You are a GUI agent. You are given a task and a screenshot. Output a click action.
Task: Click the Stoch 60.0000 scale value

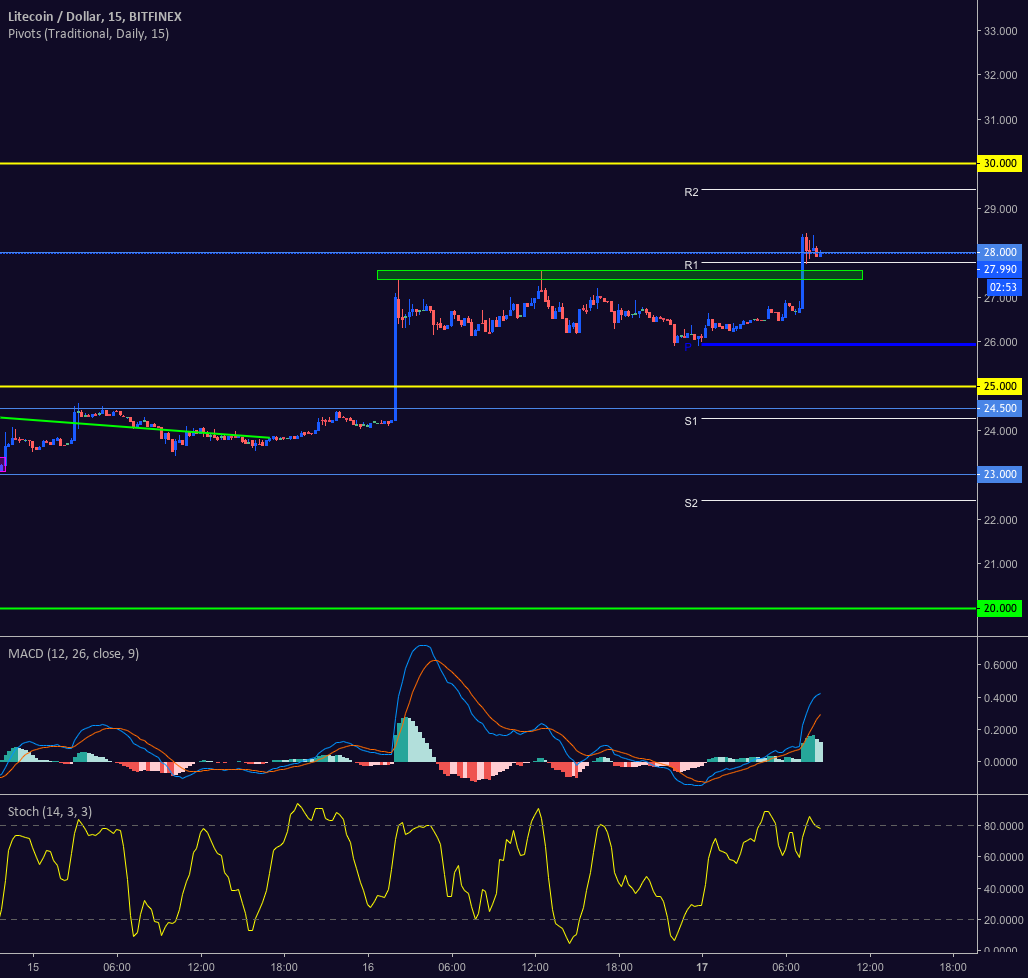(x=1003, y=857)
